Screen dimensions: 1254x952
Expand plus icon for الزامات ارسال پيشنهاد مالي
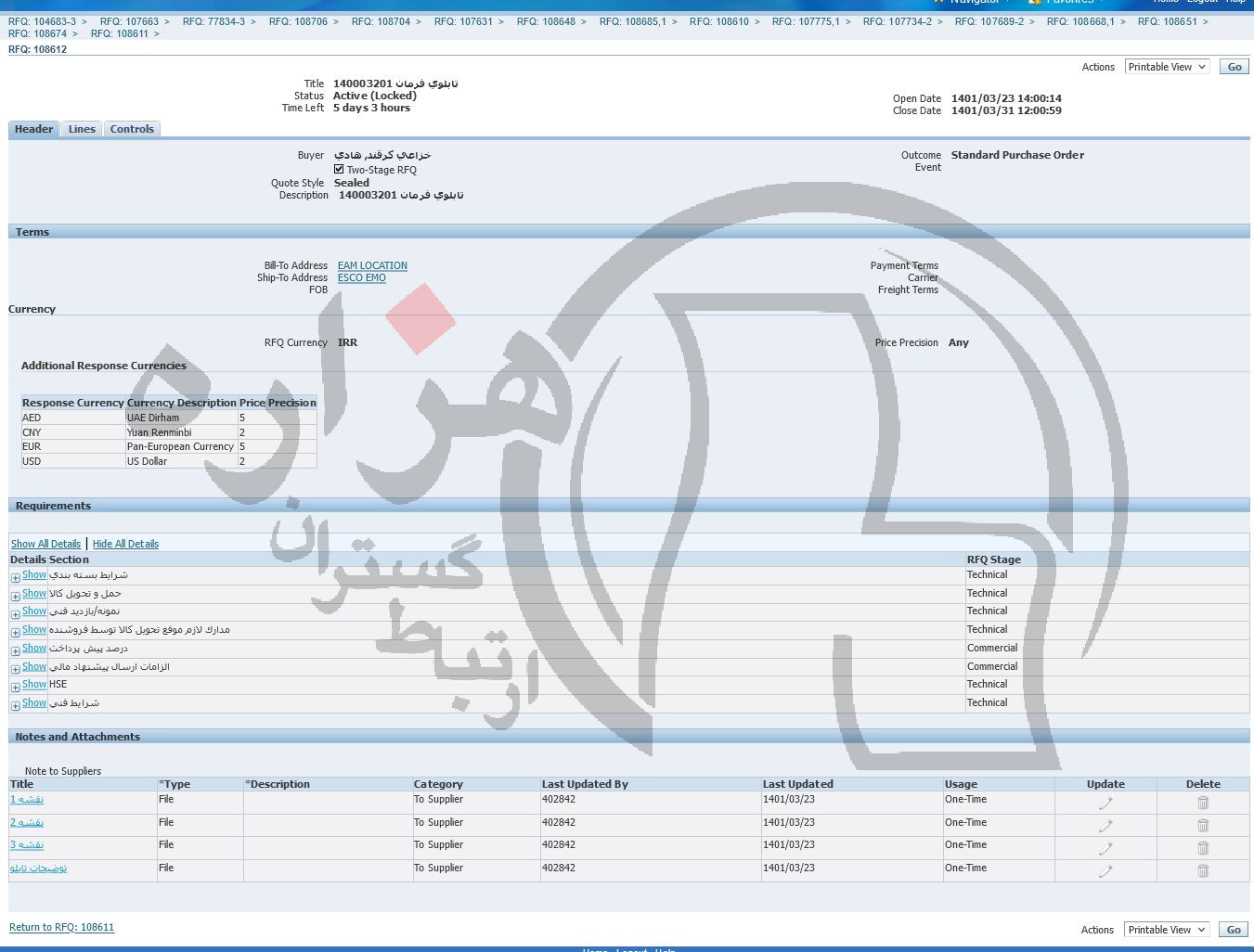point(16,669)
